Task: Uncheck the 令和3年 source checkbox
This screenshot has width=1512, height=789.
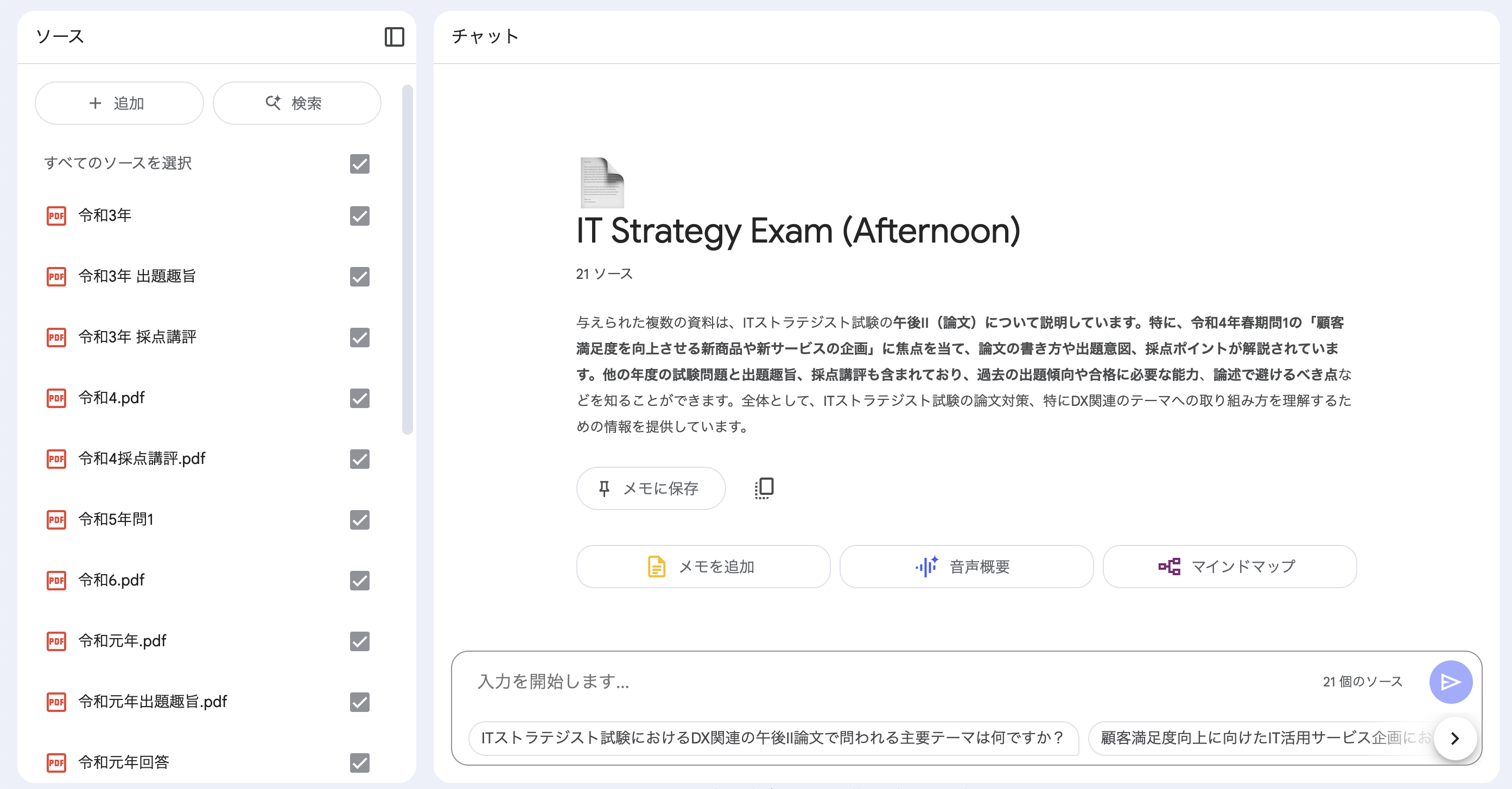Action: pos(360,216)
